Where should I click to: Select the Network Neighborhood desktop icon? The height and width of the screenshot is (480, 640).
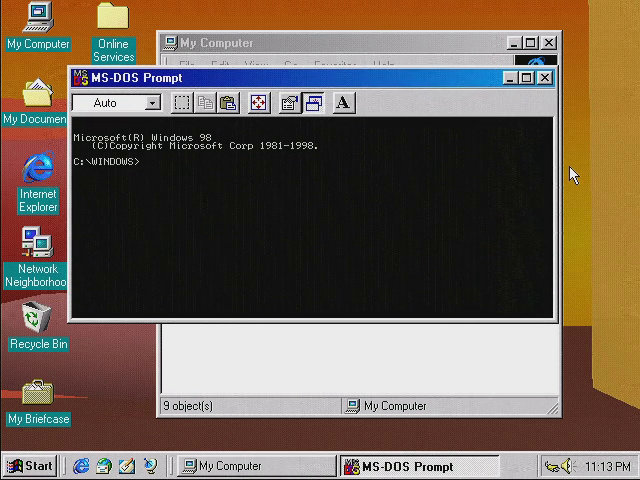coord(36,258)
